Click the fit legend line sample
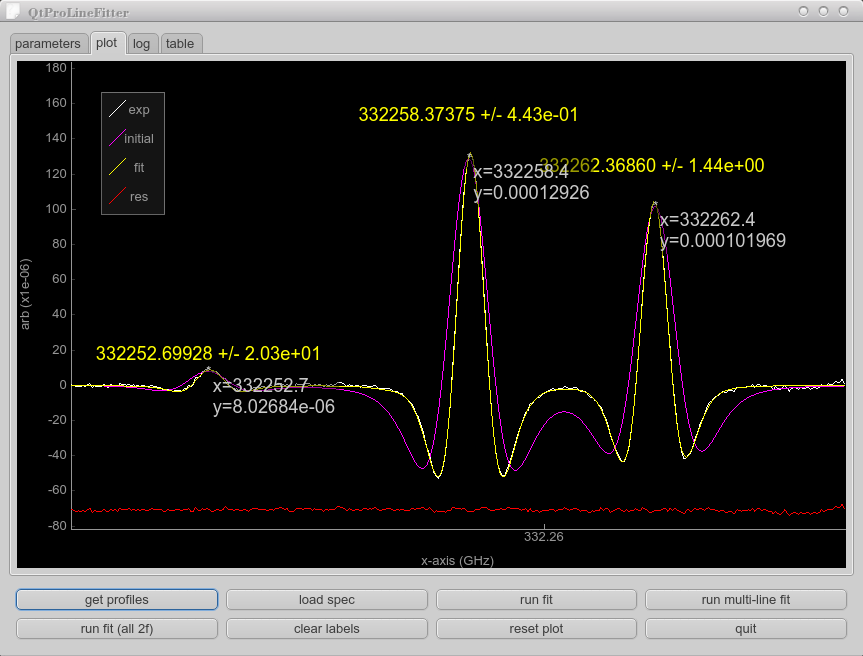 click(117, 168)
